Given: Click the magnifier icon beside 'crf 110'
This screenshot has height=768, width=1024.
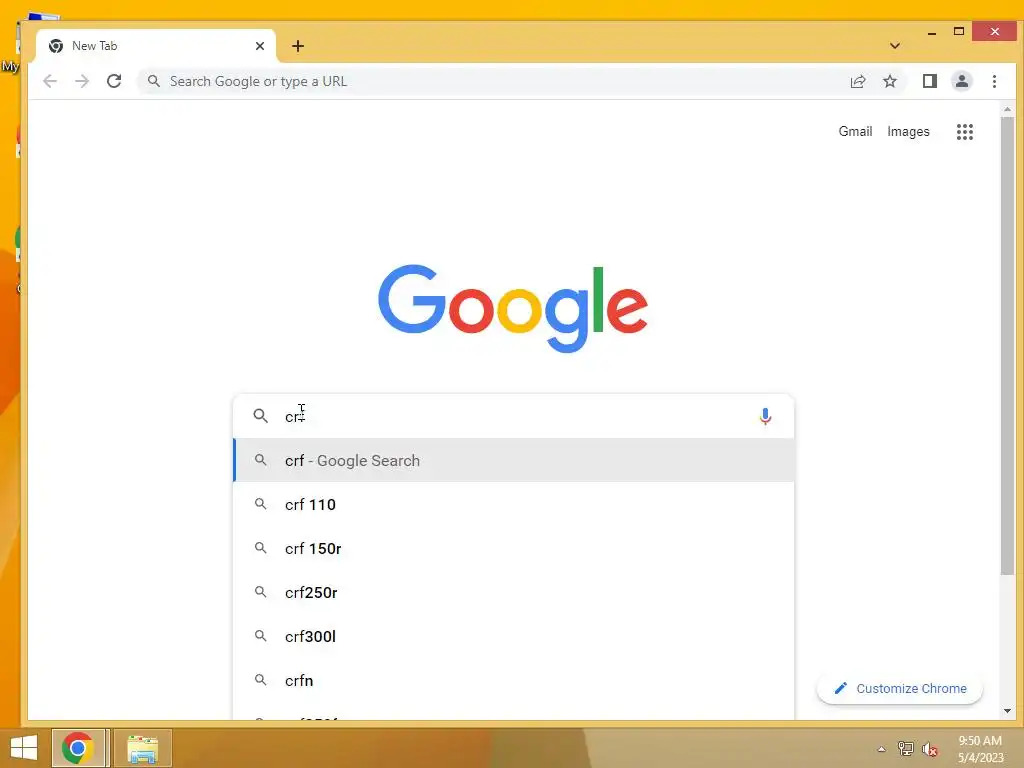Looking at the screenshot, I should pos(261,504).
